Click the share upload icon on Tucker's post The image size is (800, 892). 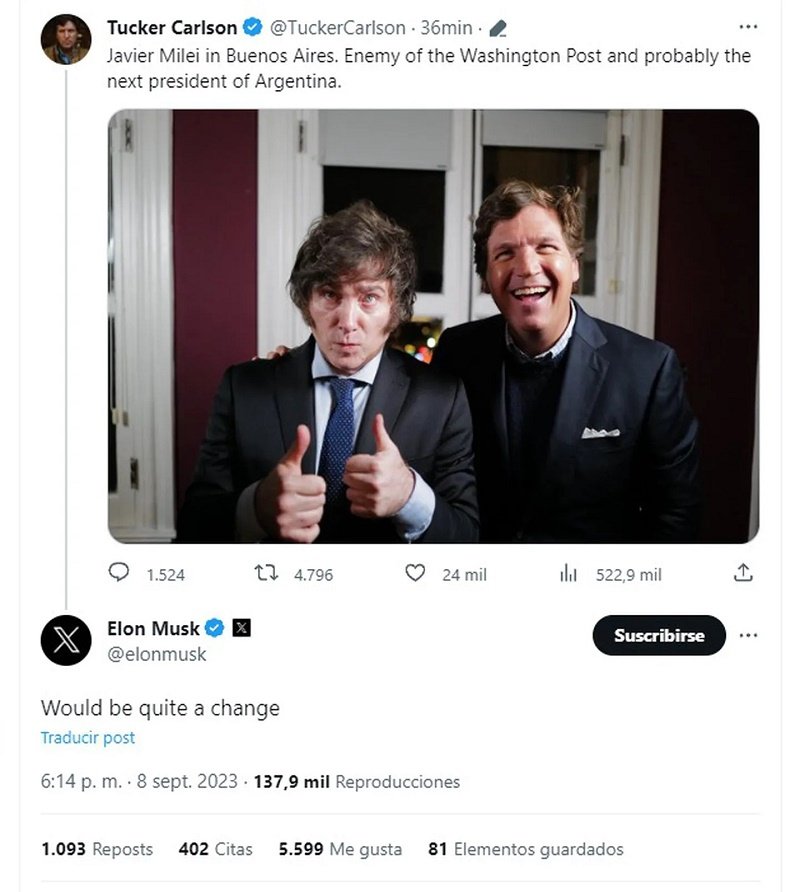tap(742, 573)
